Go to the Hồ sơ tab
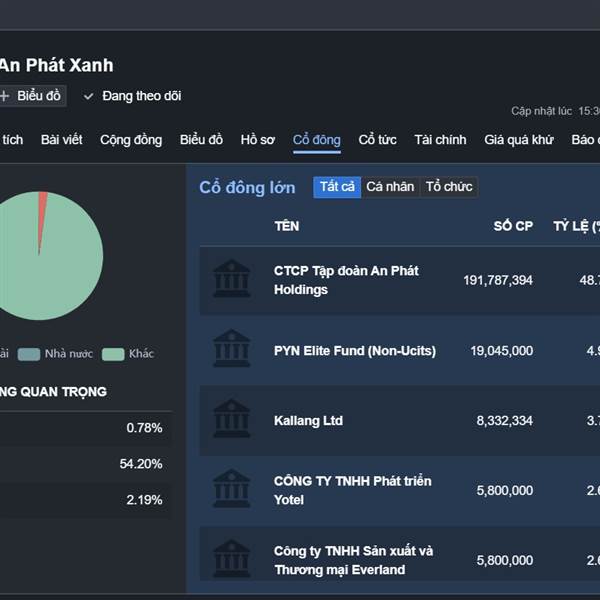This screenshot has height=600, width=600. pos(257,140)
